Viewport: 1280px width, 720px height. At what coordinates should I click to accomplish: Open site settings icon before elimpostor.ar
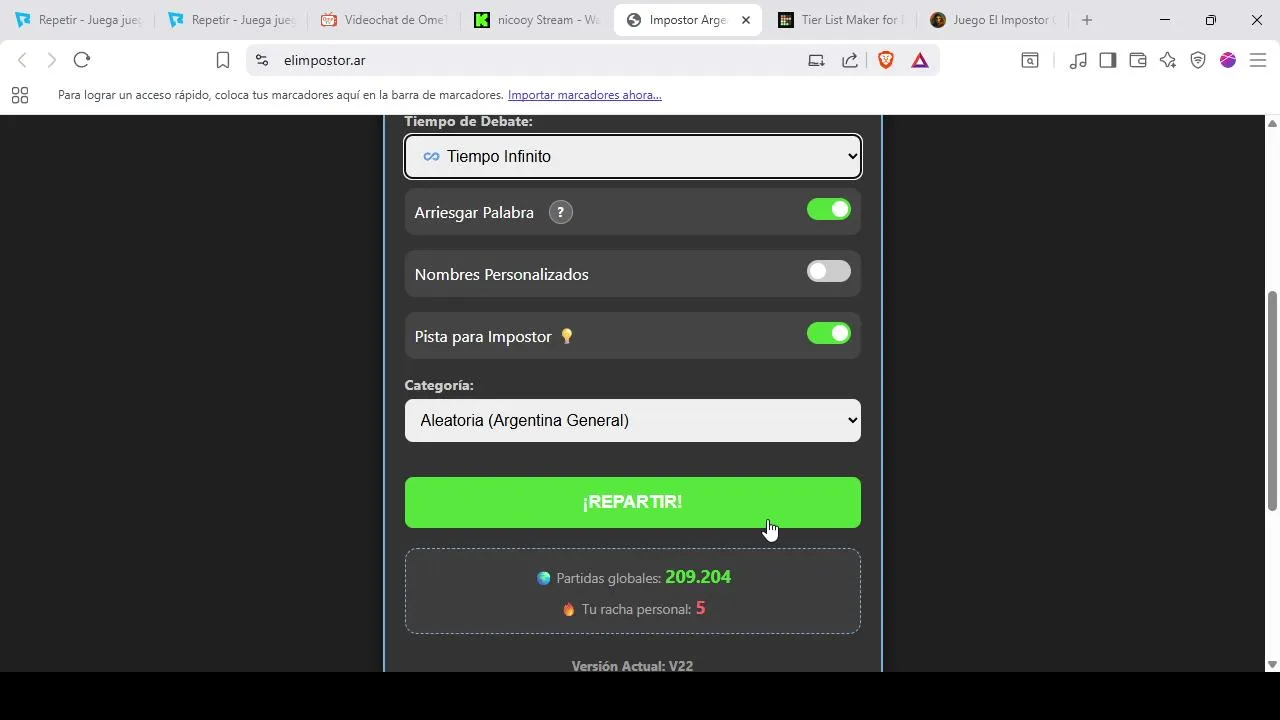(262, 60)
